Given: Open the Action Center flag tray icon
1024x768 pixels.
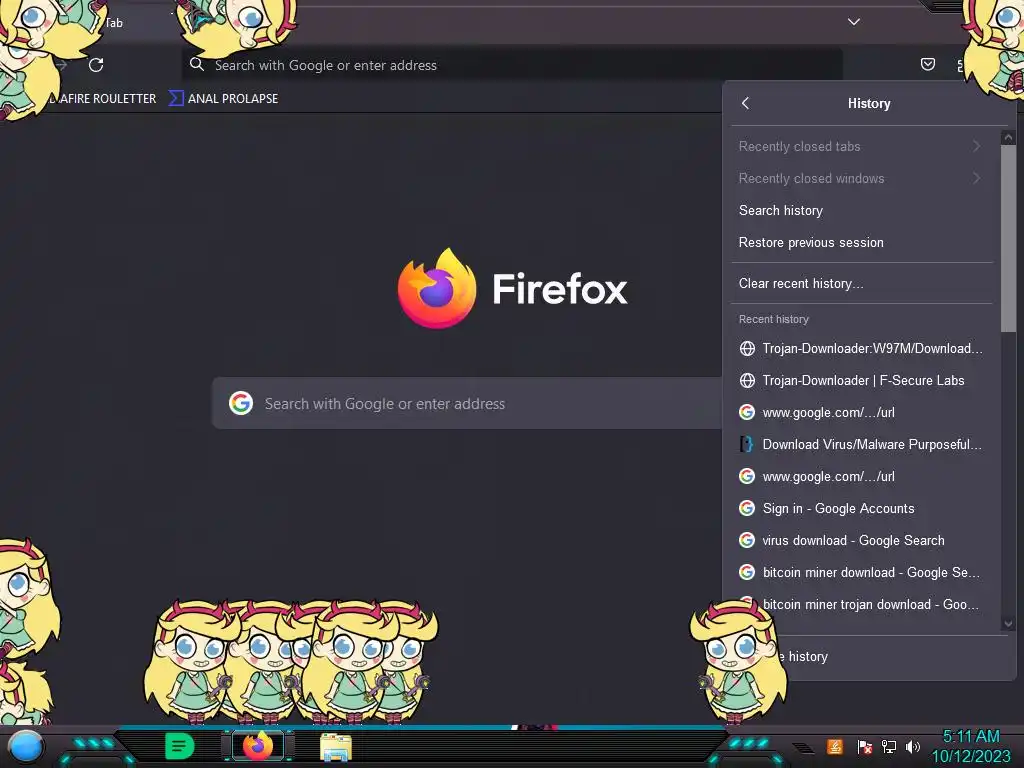Looking at the screenshot, I should pos(864,746).
